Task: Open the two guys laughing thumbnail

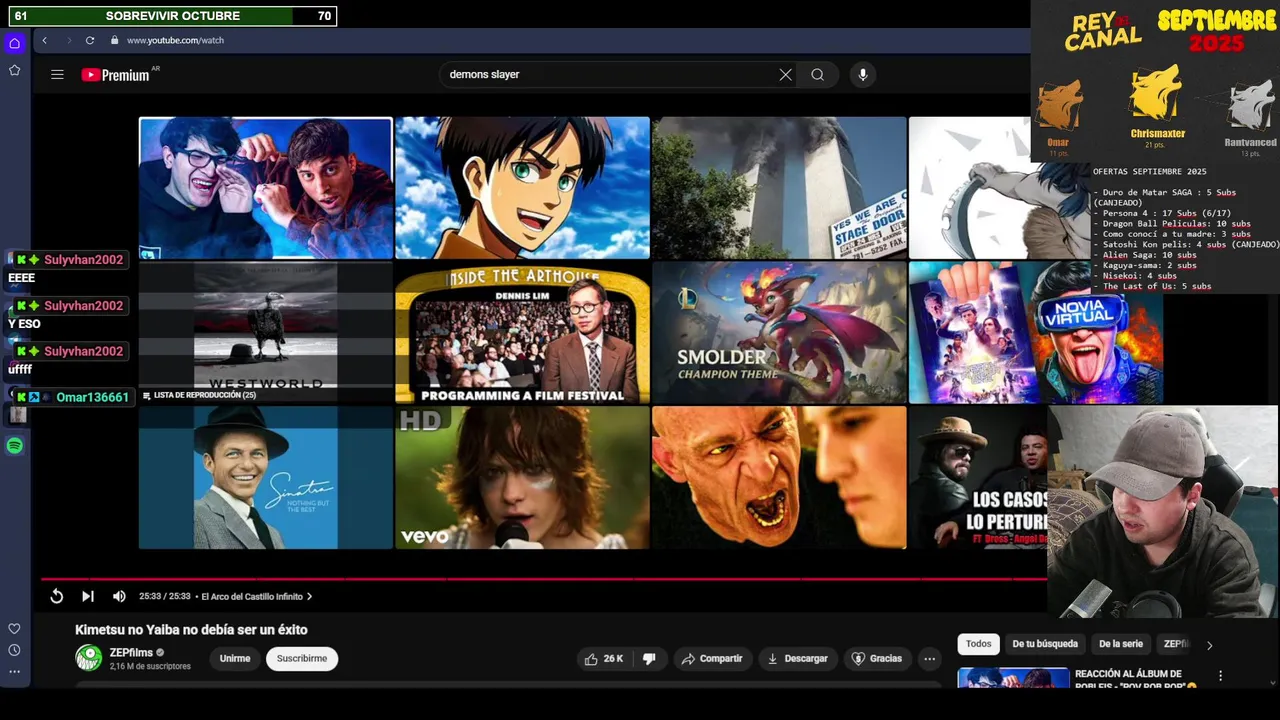Action: click(x=266, y=188)
